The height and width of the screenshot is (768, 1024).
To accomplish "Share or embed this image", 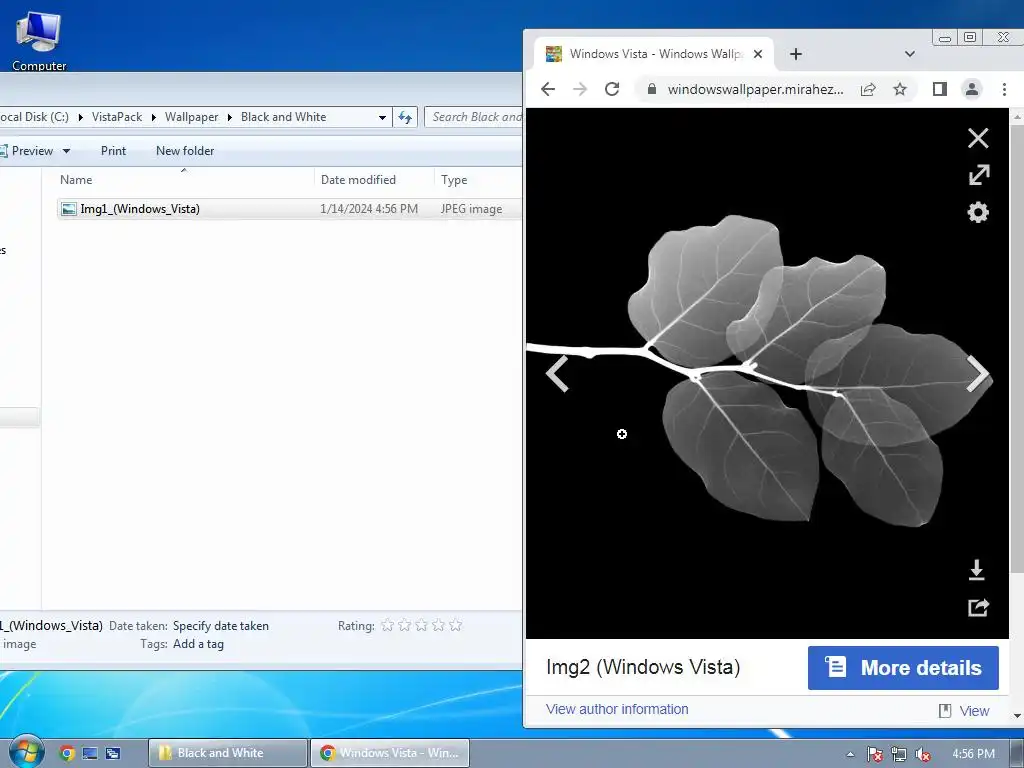I will (978, 607).
